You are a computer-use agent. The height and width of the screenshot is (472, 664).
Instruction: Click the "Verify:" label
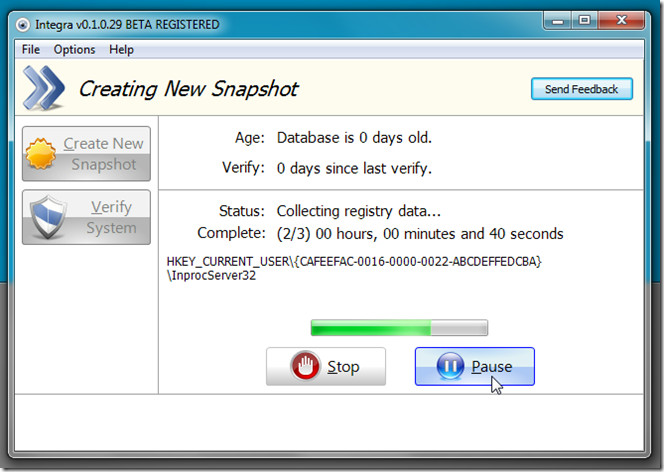[x=243, y=168]
